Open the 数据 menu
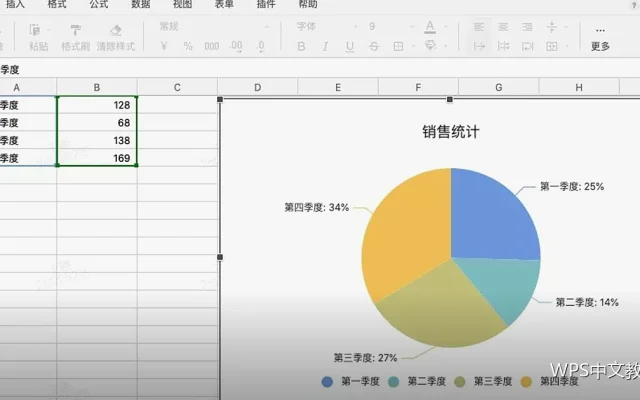This screenshot has height=400, width=640. click(x=140, y=4)
